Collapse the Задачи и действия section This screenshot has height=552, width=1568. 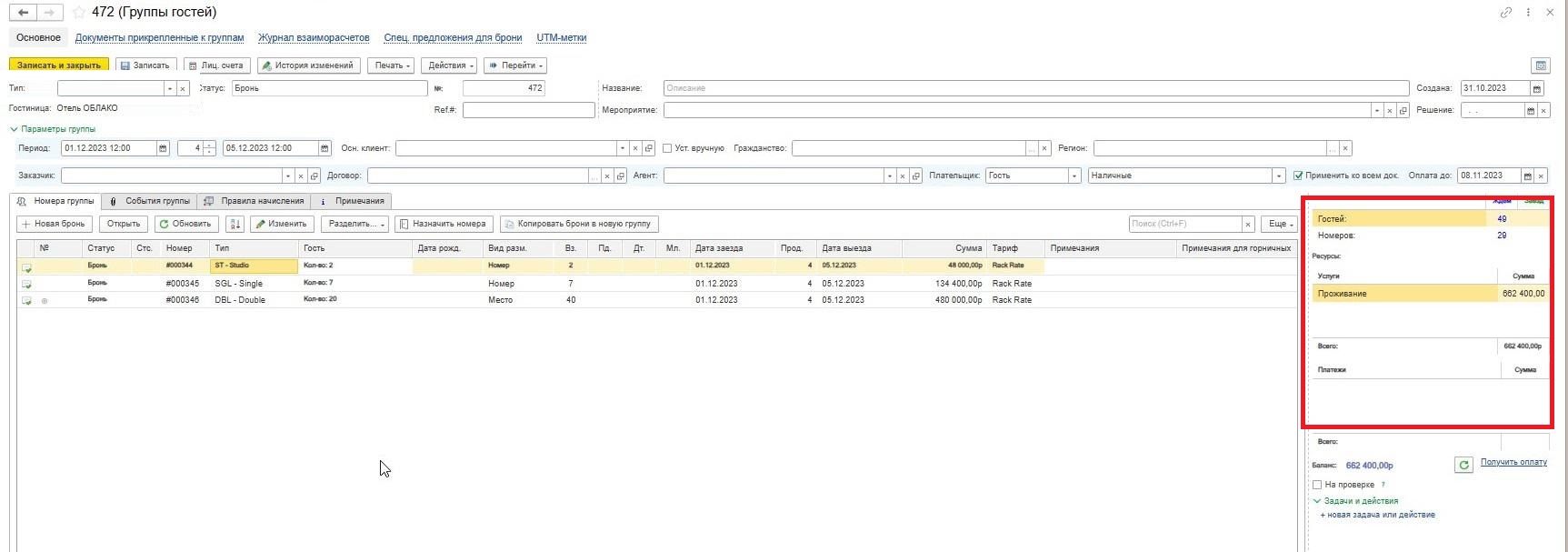click(x=1355, y=501)
